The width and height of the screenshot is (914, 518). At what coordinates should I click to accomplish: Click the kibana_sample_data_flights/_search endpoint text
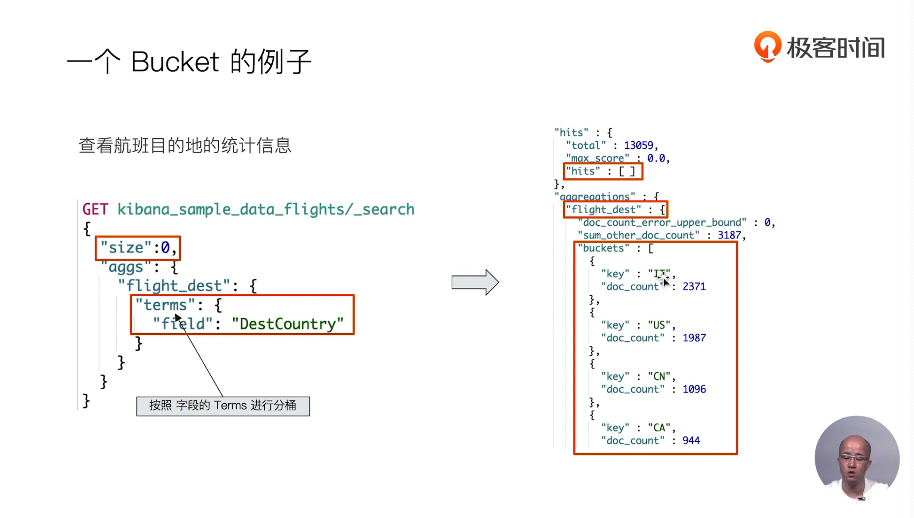[265, 209]
